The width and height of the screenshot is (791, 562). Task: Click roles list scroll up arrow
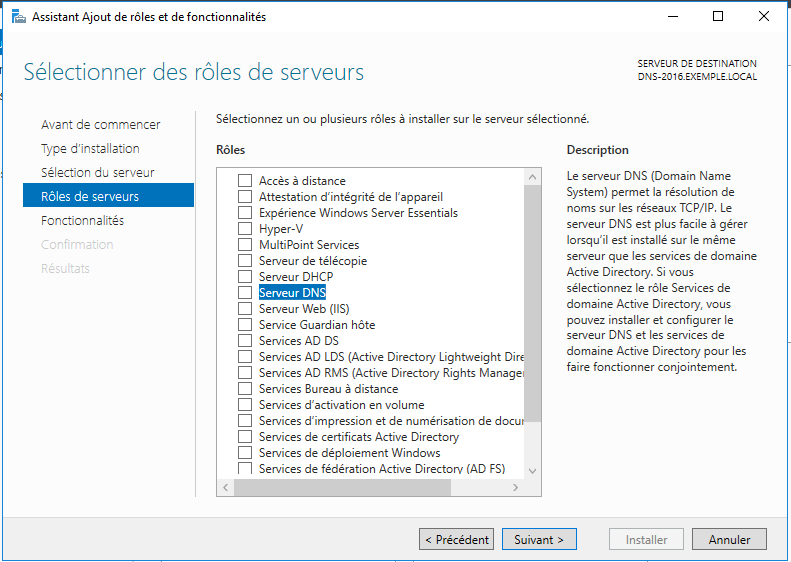pyautogui.click(x=532, y=177)
